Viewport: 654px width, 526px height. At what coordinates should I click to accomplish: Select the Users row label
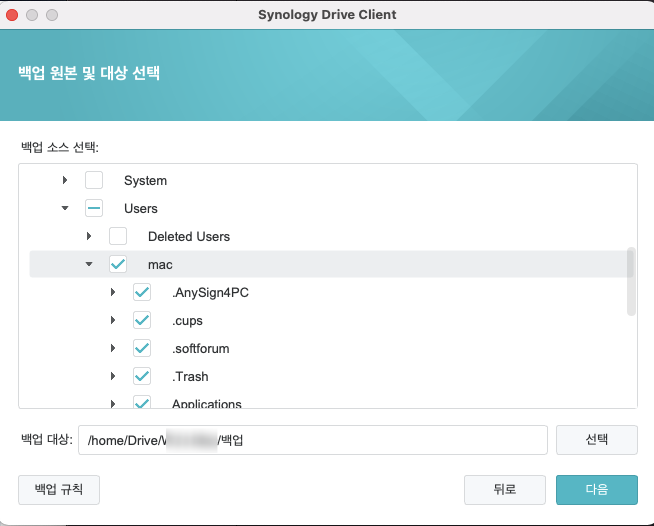(x=141, y=209)
